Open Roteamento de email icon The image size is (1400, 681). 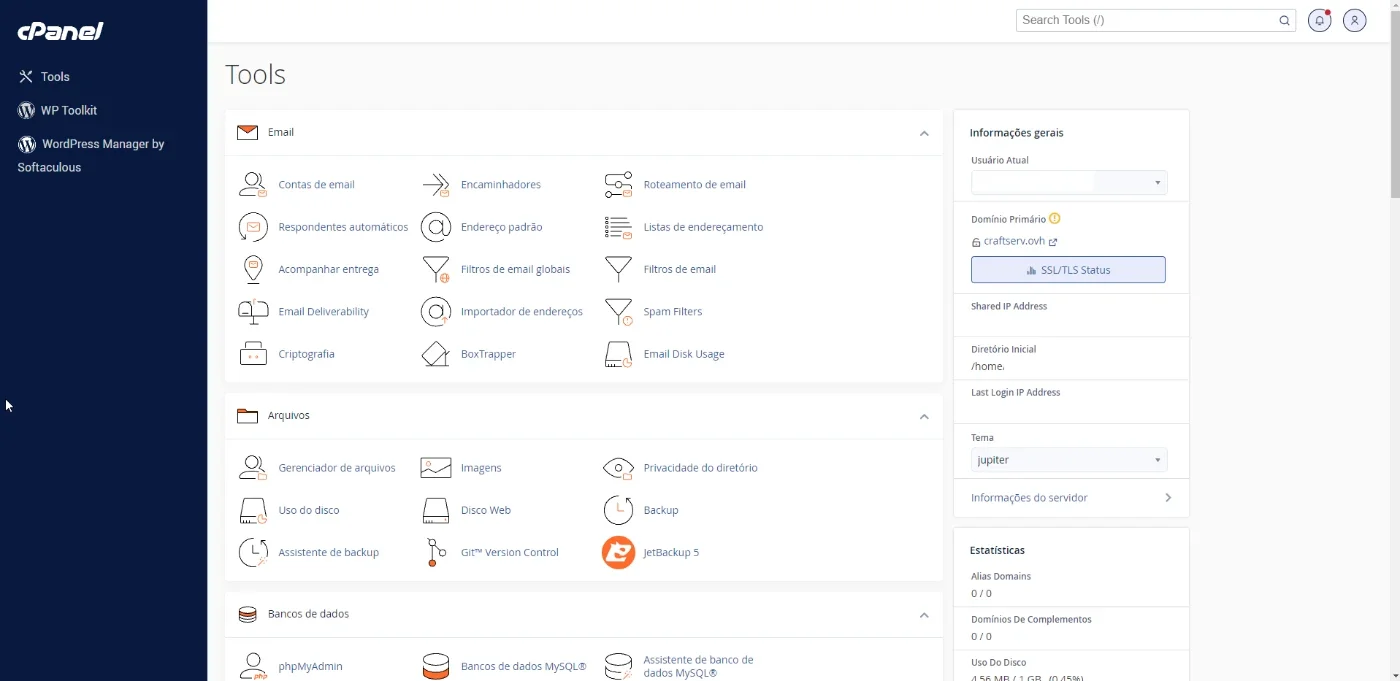[x=619, y=185]
